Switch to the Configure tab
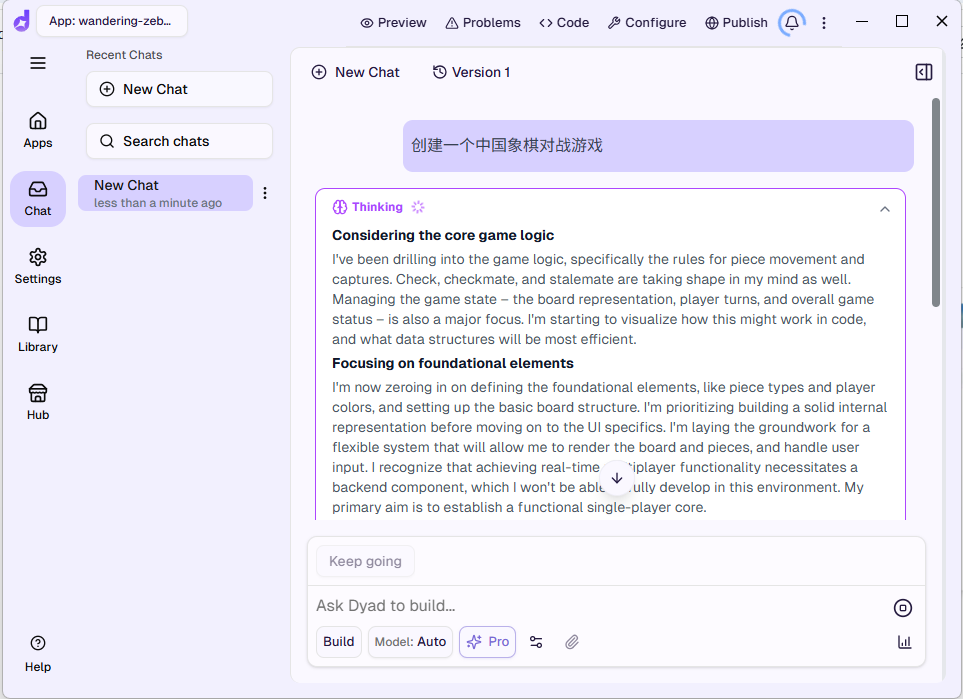The height and width of the screenshot is (699, 963). click(x=647, y=23)
